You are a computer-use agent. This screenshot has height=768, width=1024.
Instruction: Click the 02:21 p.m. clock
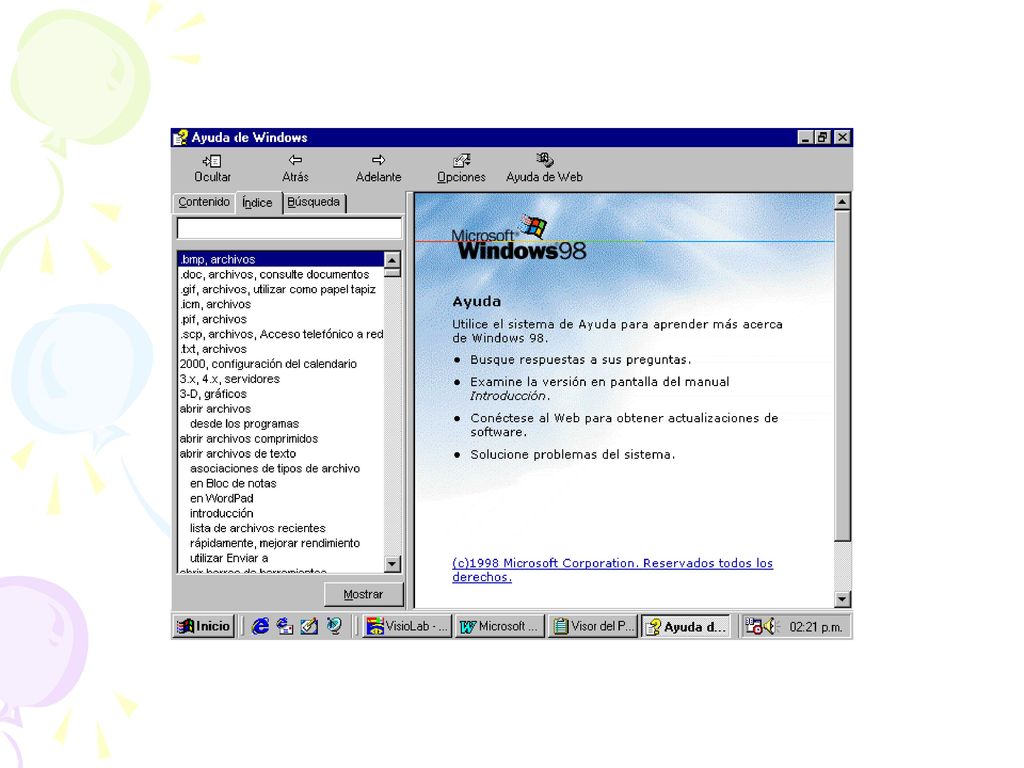[816, 627]
